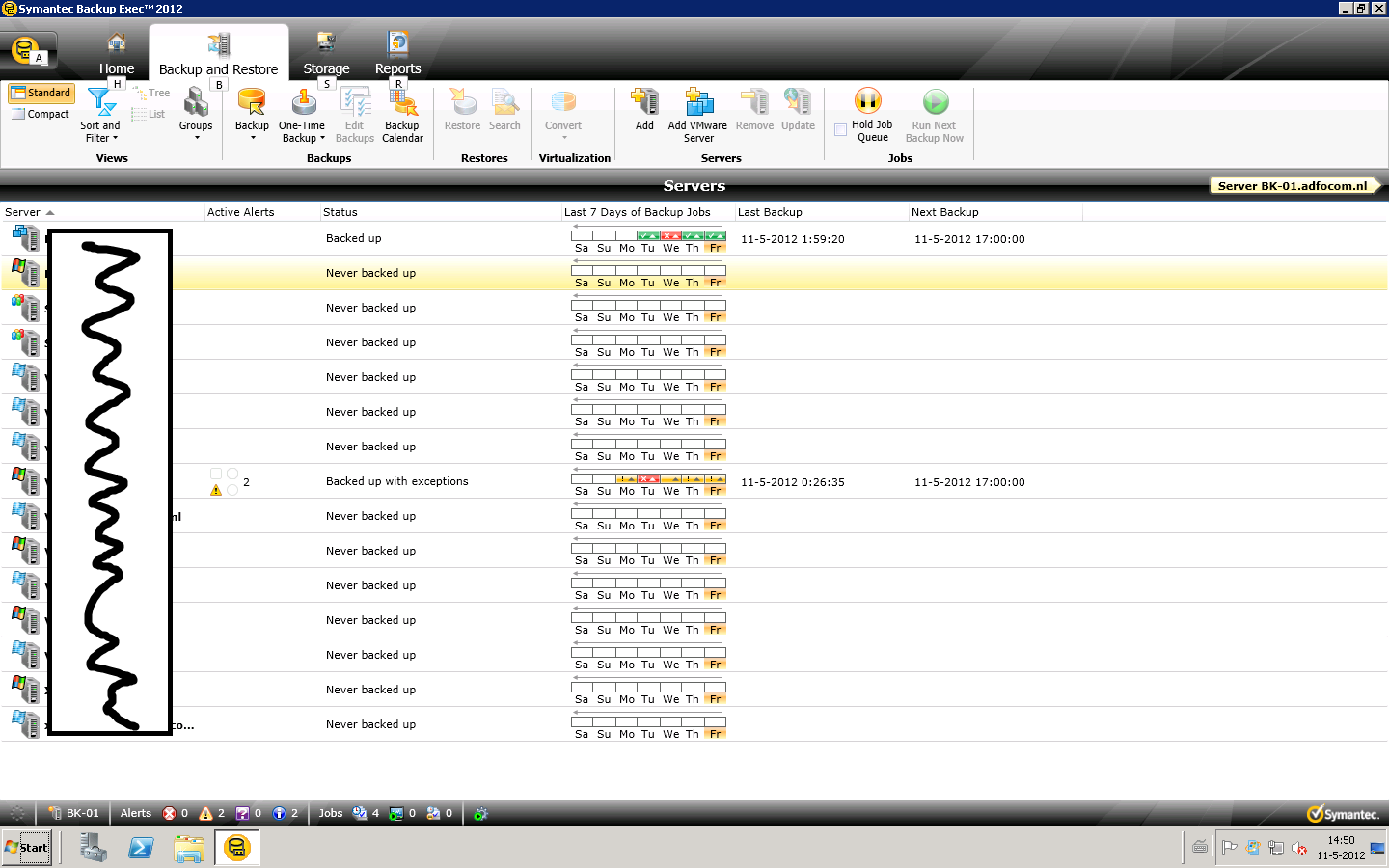Click the Search icon in Restores group
This screenshot has height=868, width=1389.
[x=504, y=110]
